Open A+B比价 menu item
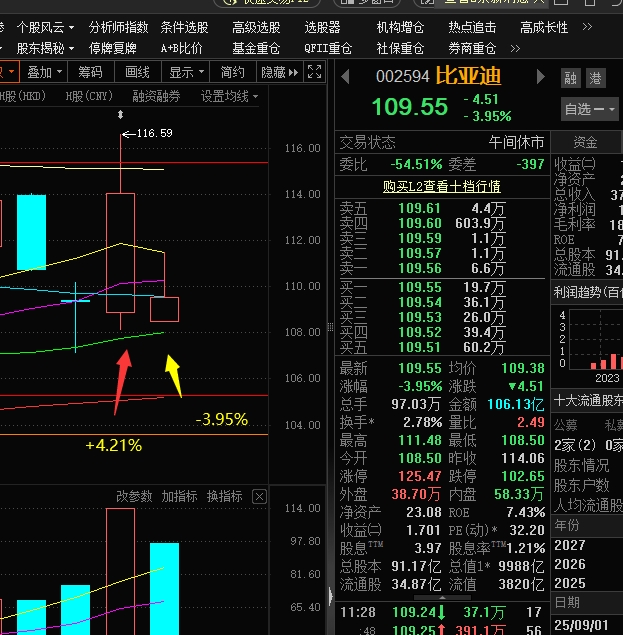This screenshot has height=635, width=623. pos(181,49)
